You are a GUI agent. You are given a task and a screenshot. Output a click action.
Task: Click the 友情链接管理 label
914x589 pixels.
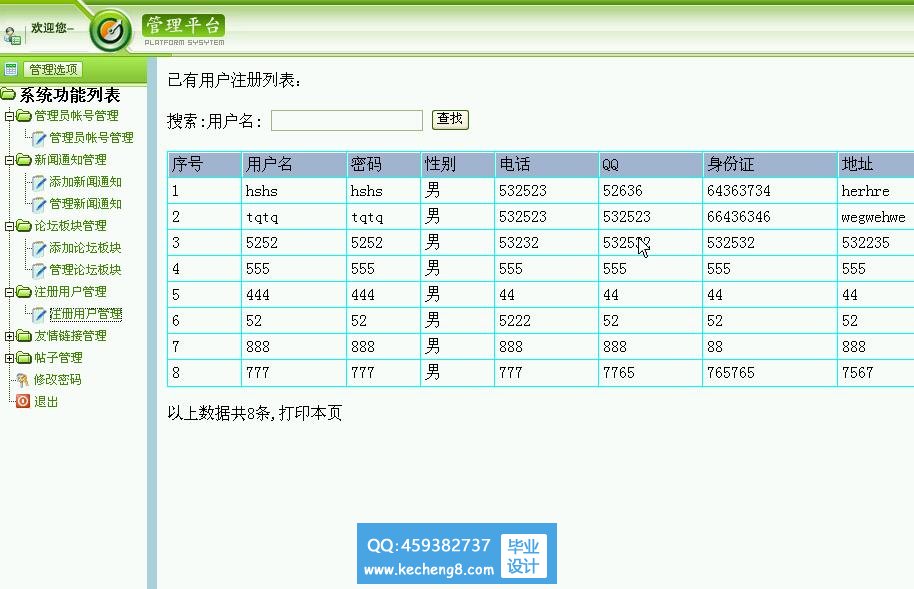coord(71,336)
